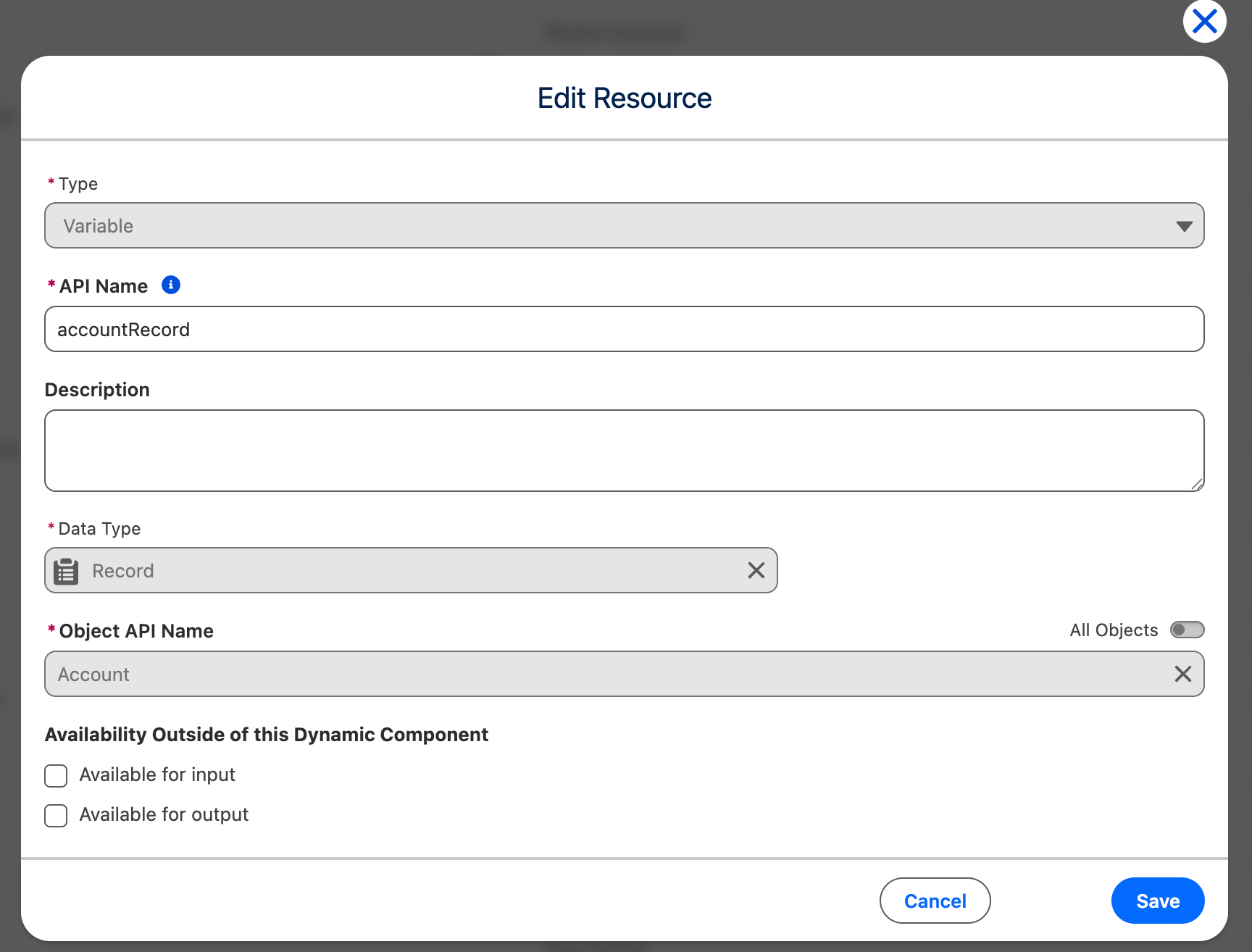Expand the Type dropdown arrow

tap(1184, 226)
